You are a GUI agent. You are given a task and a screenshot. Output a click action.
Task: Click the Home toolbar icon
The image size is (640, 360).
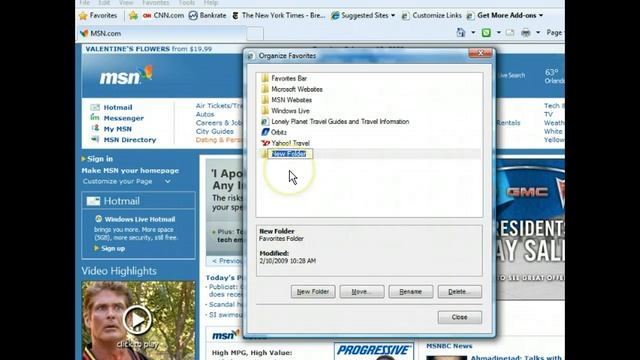coord(461,33)
